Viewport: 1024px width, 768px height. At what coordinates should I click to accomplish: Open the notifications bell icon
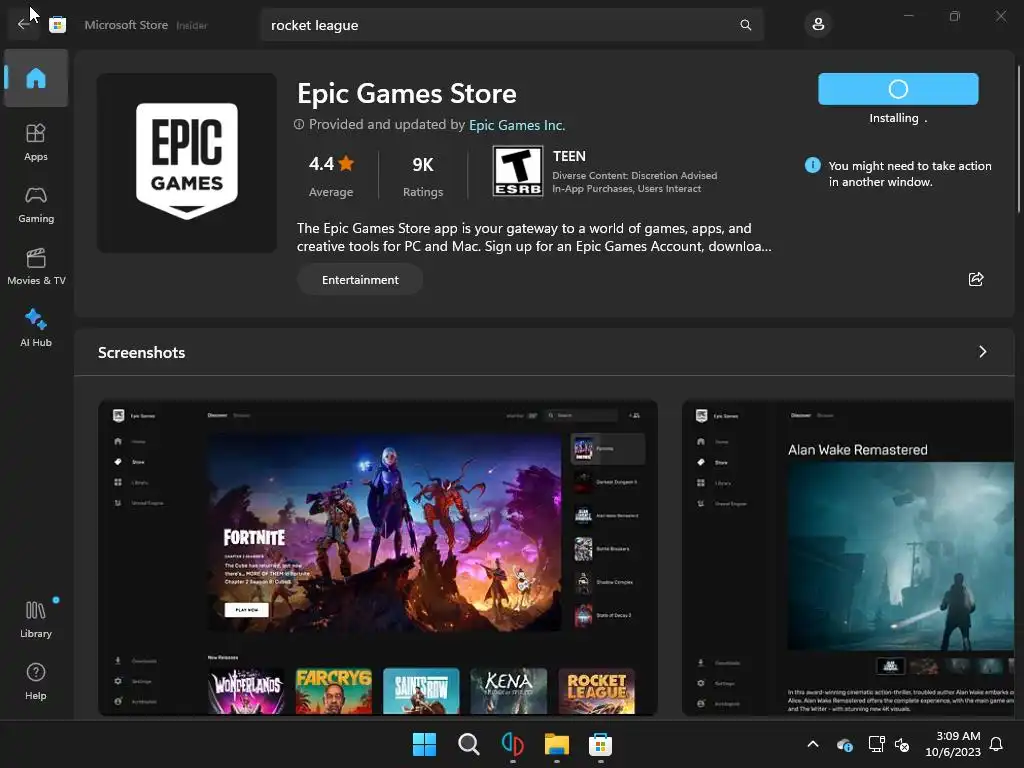tap(996, 744)
